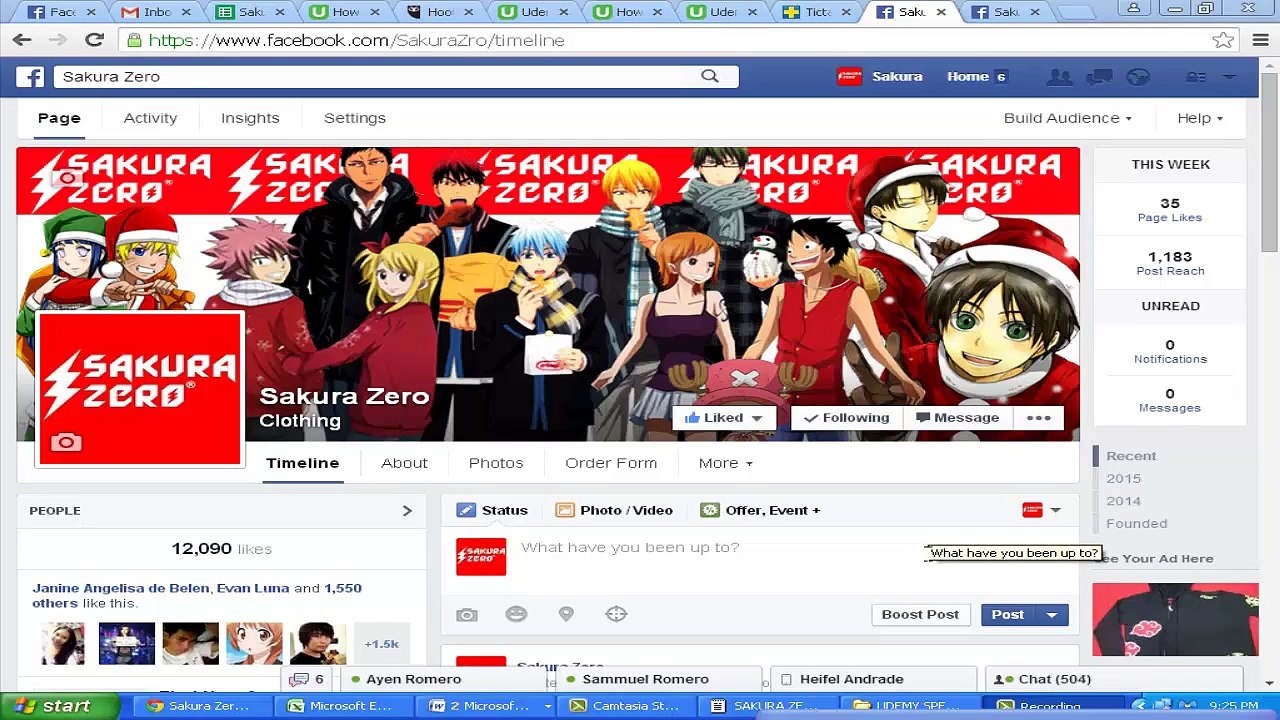Open Janine Angelisa de Belen's profile link

pyautogui.click(x=120, y=588)
